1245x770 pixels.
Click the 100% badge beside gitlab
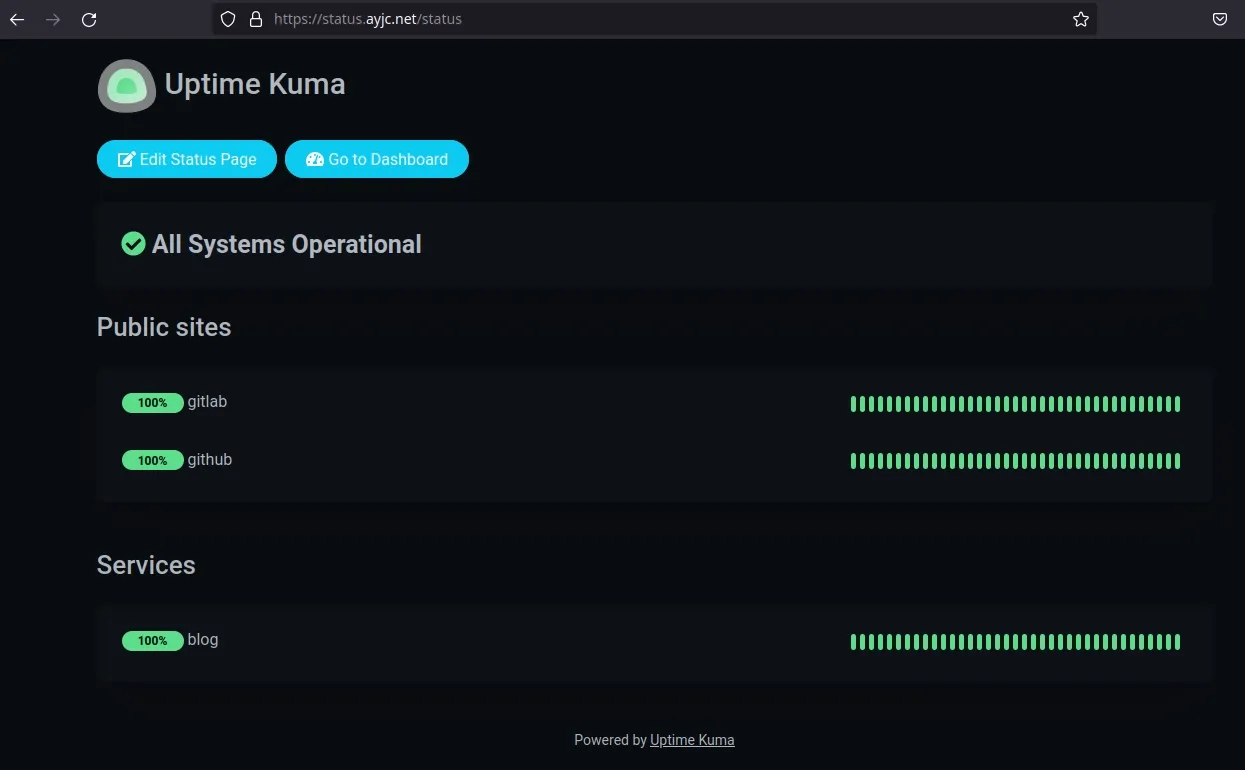click(153, 403)
